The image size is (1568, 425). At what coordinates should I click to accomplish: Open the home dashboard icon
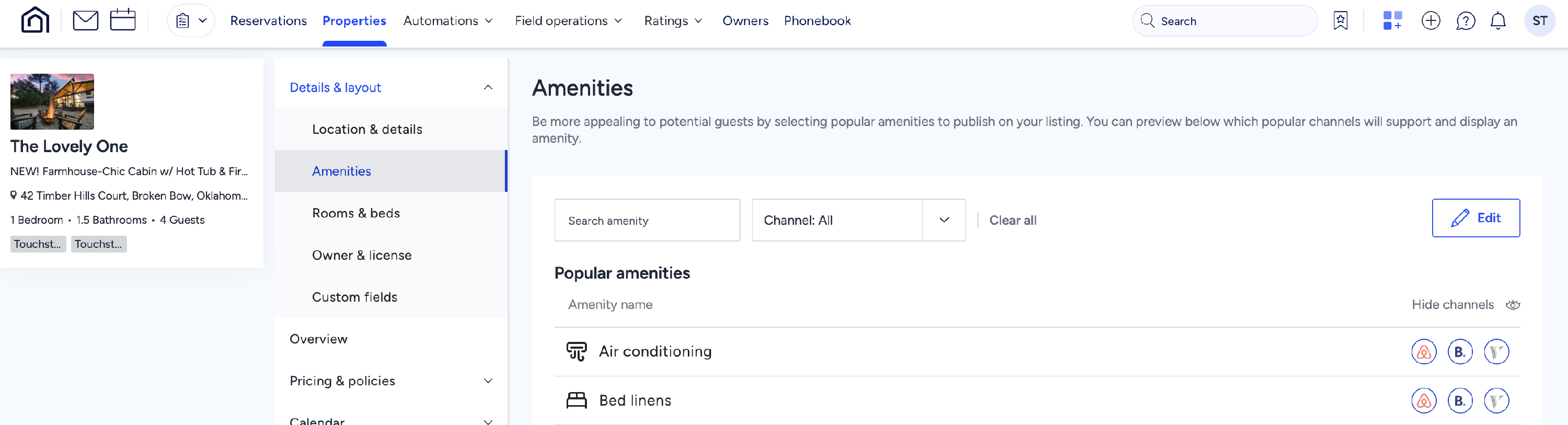(x=34, y=21)
